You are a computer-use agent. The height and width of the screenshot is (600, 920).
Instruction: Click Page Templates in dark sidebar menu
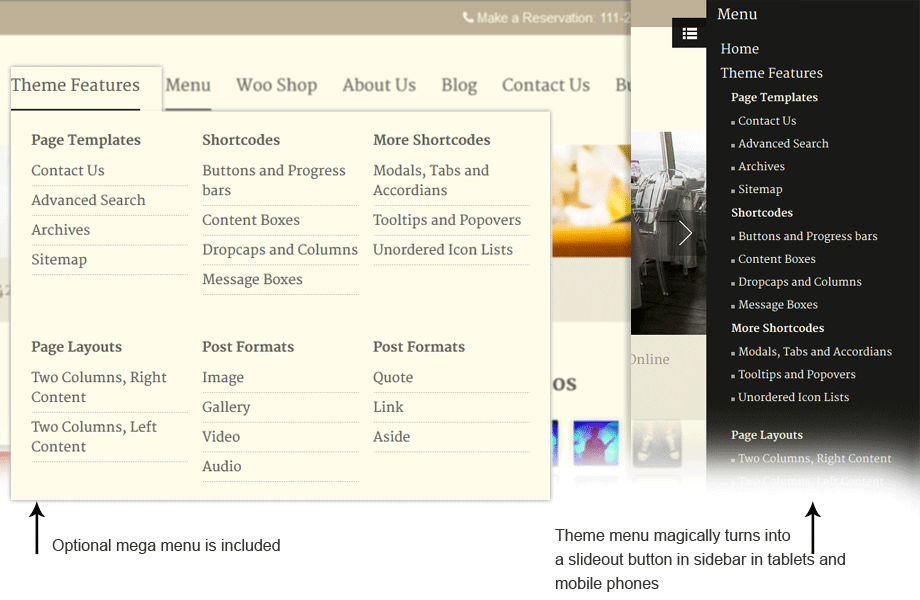(x=774, y=97)
